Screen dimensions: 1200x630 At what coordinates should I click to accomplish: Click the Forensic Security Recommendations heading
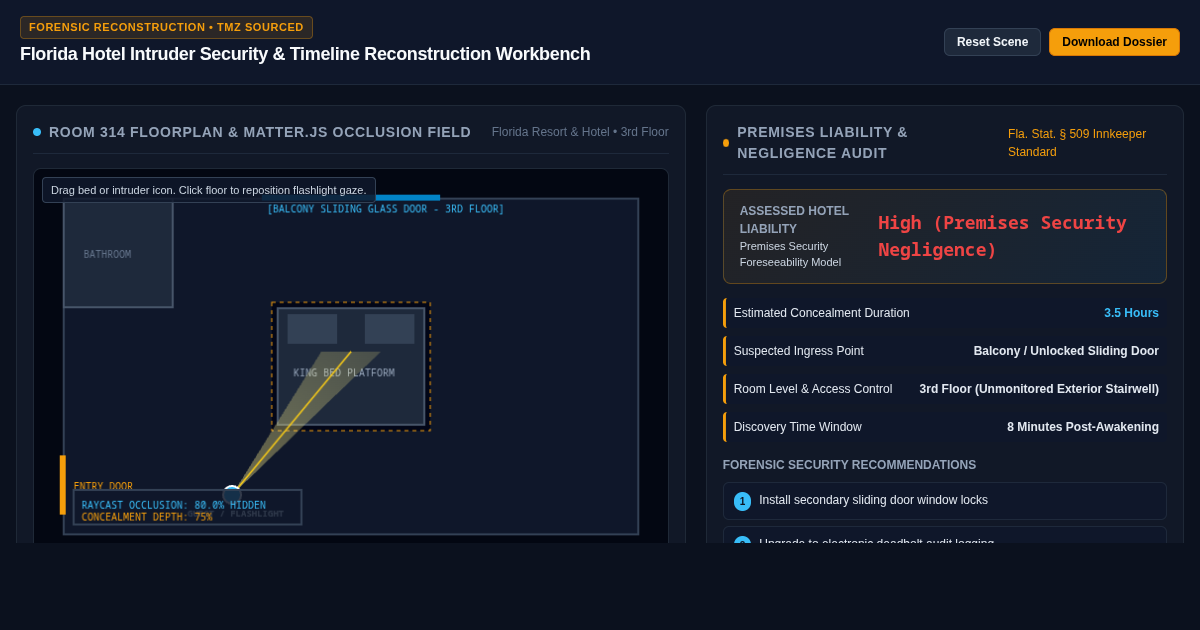849,465
